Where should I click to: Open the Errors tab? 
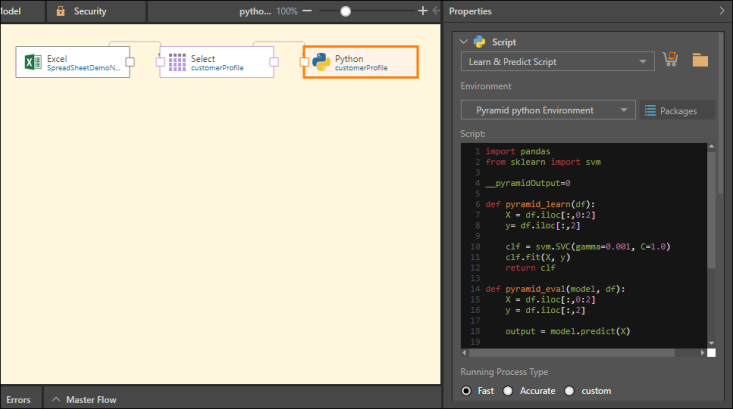coord(17,400)
